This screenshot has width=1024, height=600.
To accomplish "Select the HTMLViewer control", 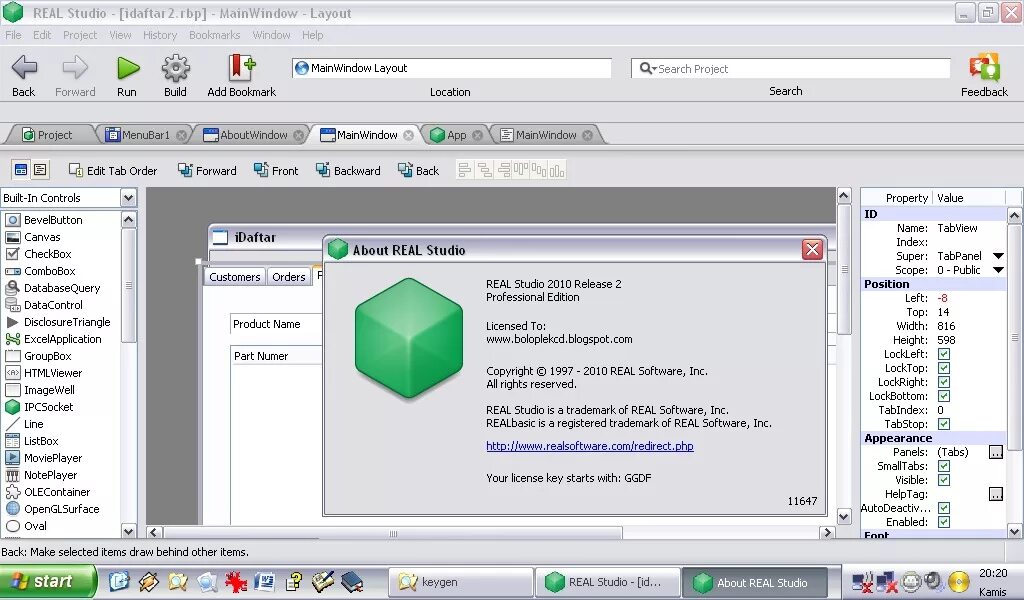I will pos(53,373).
